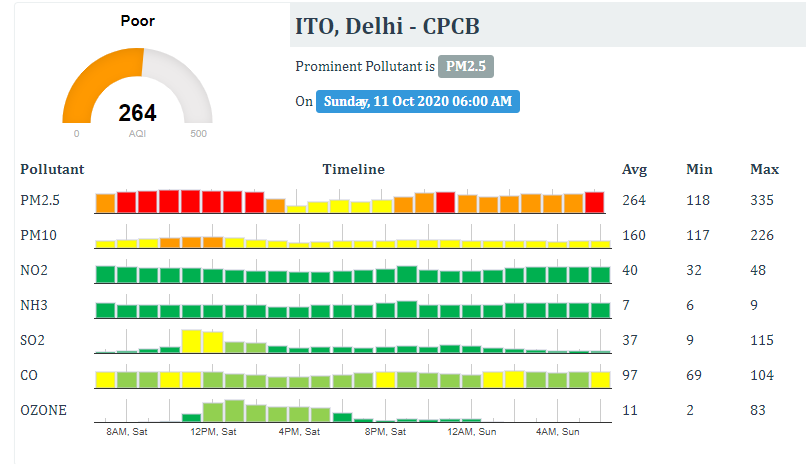Select the OZONE pollutant row label
Screen dimensions: 806x464
click(44, 410)
